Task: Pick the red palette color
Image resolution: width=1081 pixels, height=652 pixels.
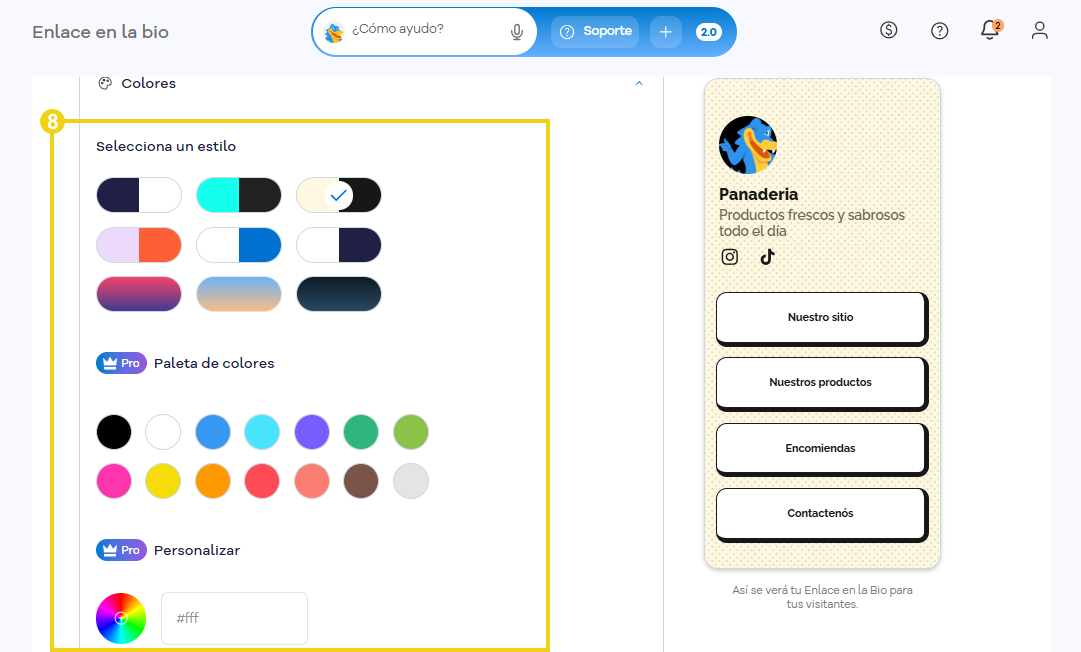Action: coord(262,481)
